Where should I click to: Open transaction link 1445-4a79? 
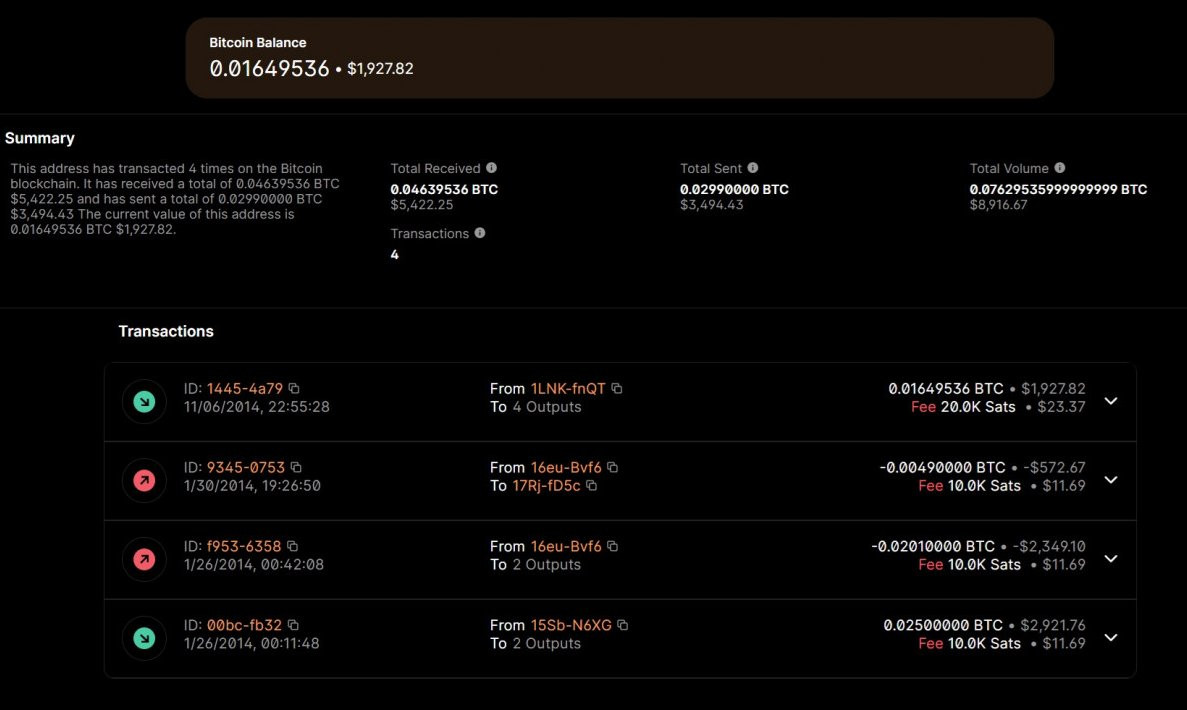[245, 388]
